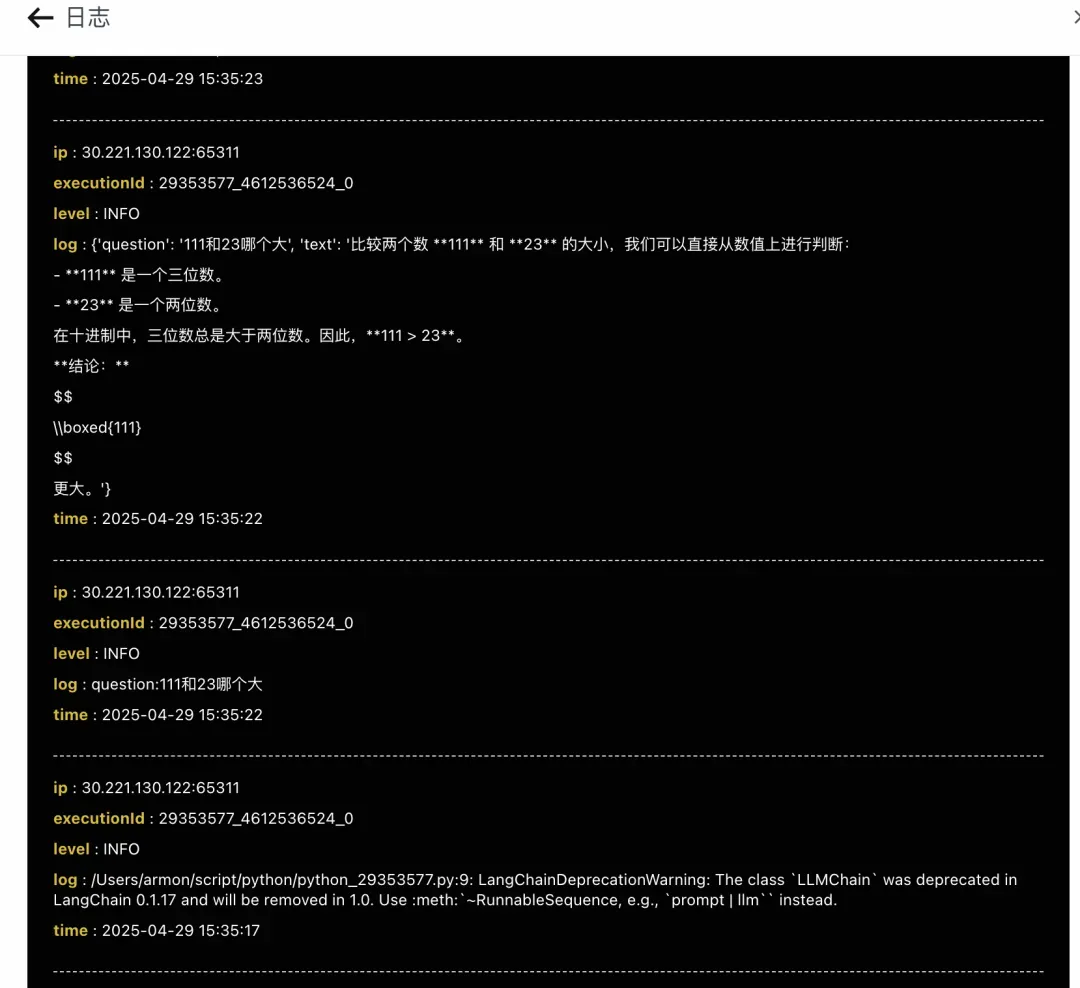Image resolution: width=1080 pixels, height=988 pixels.
Task: Click the line '- **111** 是一个三位数。'
Action: [x=138, y=275]
